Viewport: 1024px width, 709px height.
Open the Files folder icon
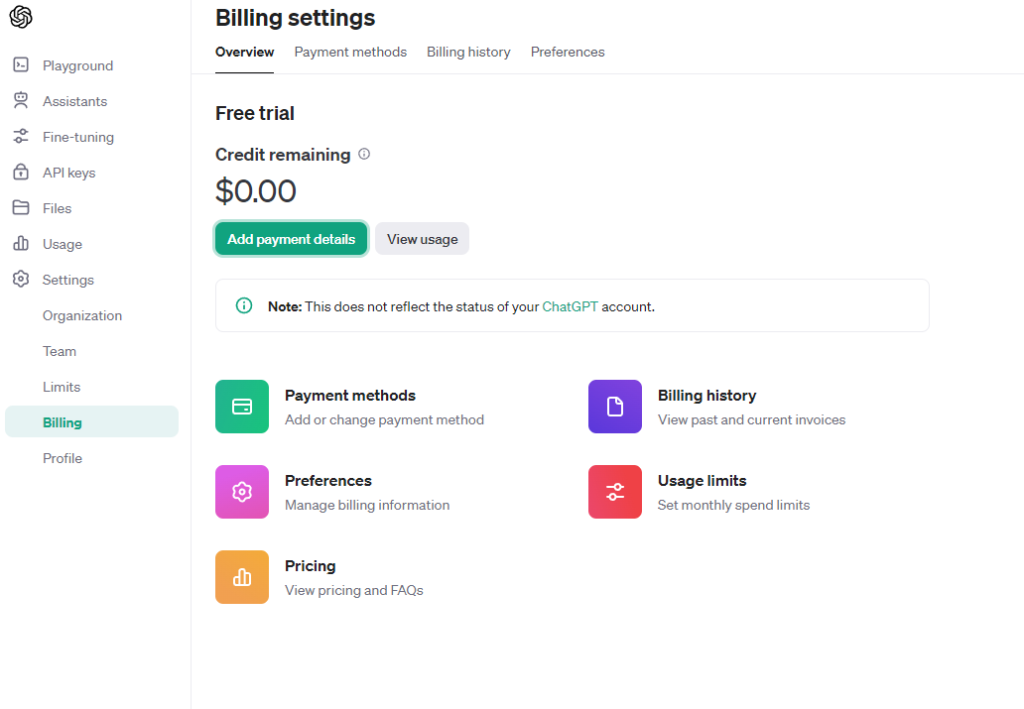(21, 208)
